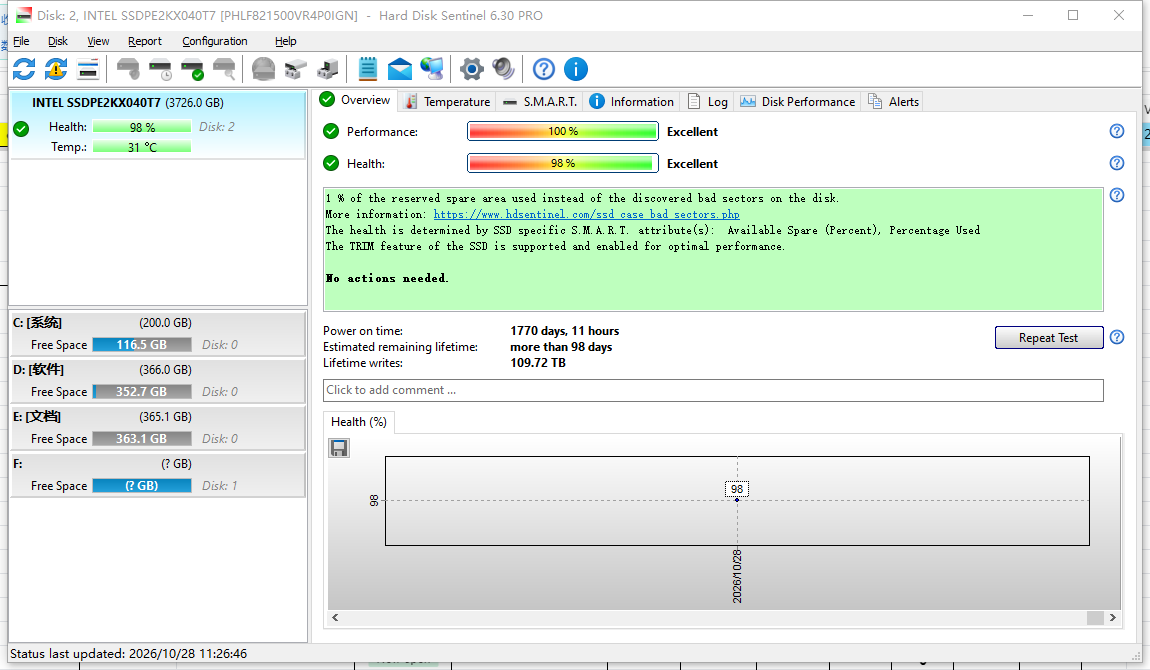Click the blue refresh arrows toolbar icon

click(24, 69)
